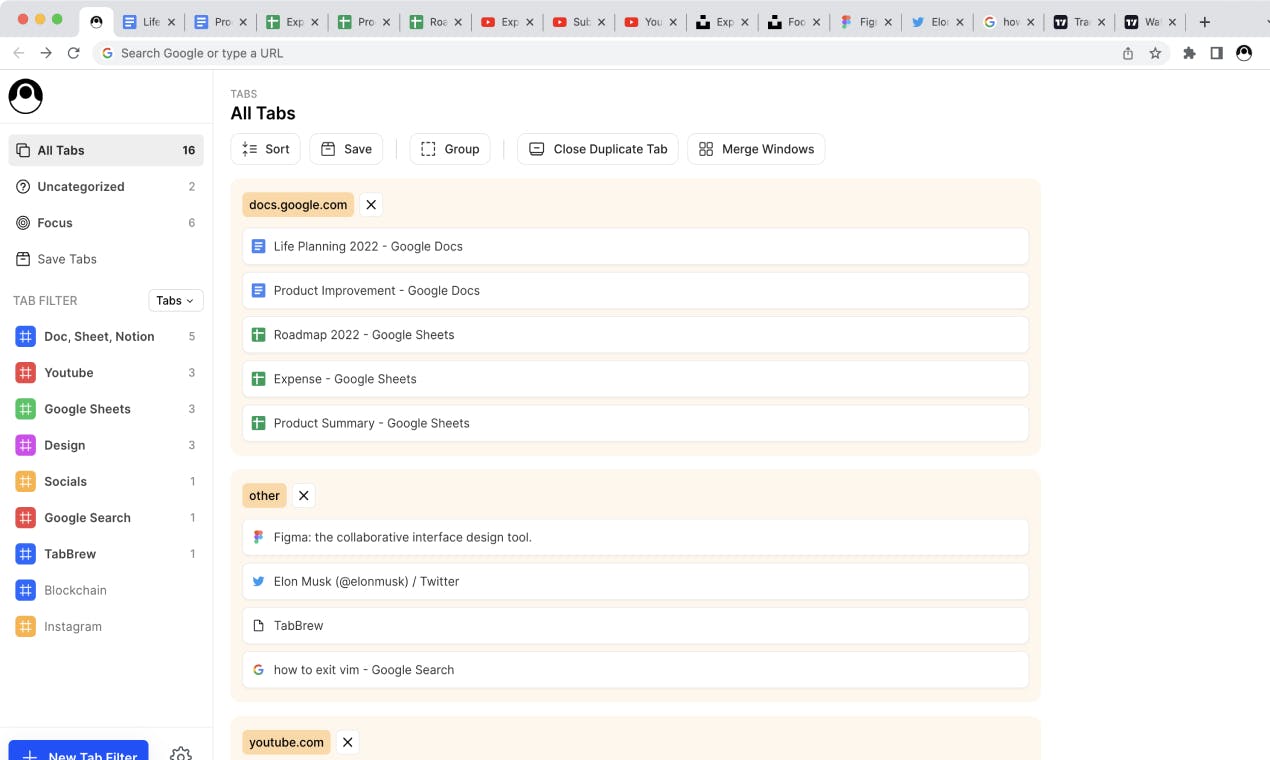Image resolution: width=1270 pixels, height=760 pixels.
Task: Open Product Improvement - Google Docs row
Action: tap(635, 291)
